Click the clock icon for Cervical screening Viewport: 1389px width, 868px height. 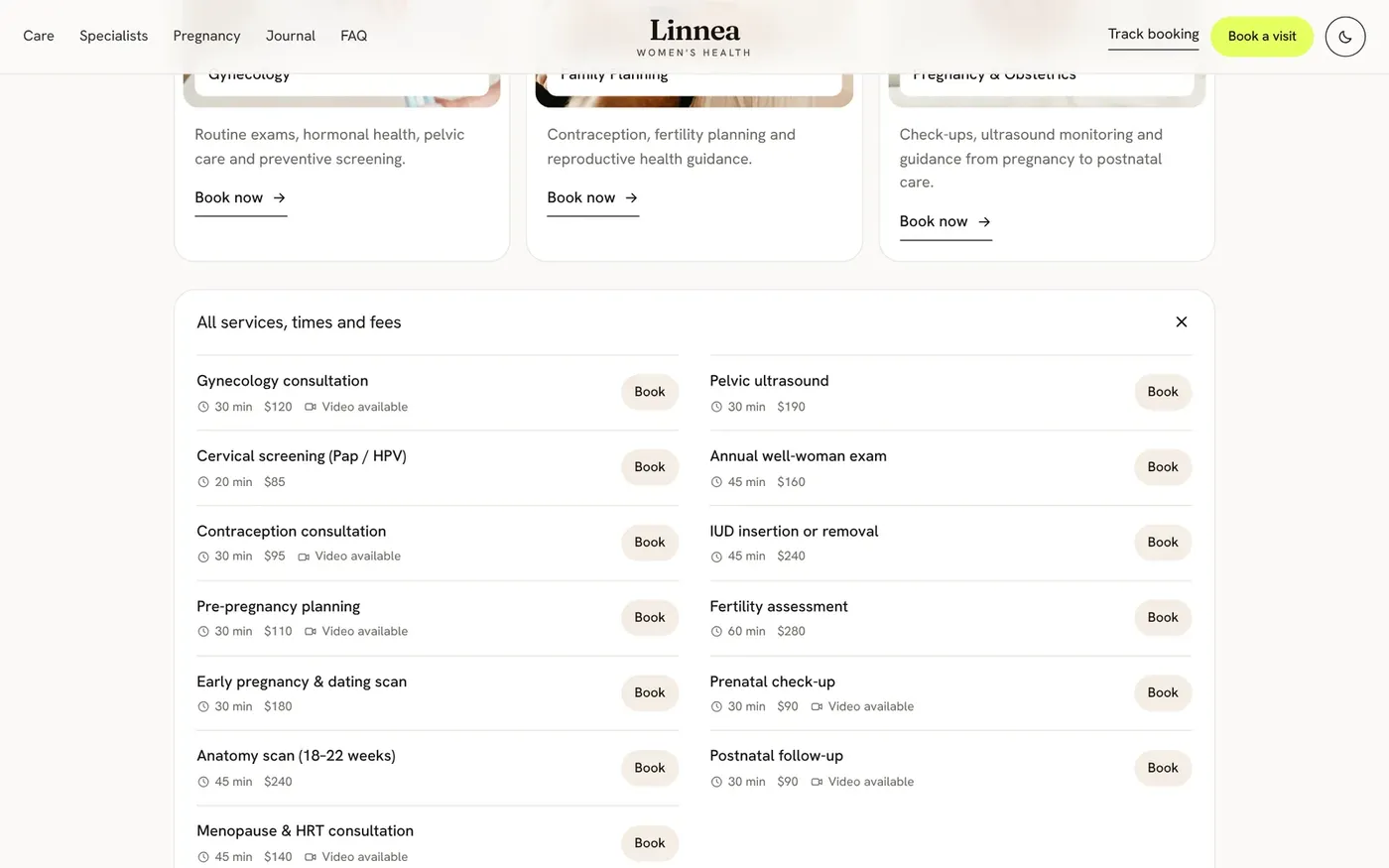pos(203,482)
